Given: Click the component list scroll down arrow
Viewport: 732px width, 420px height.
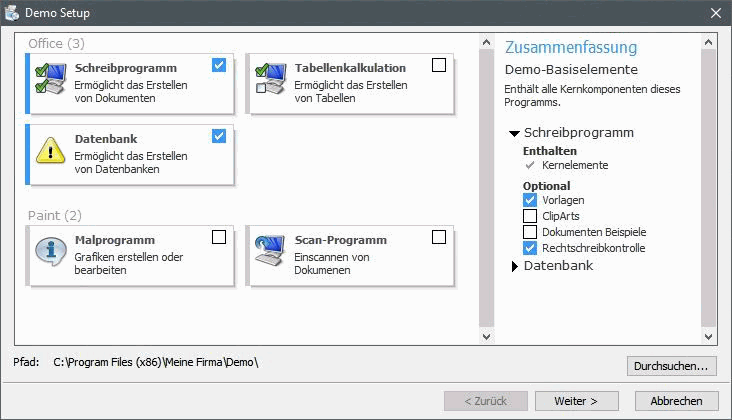Looking at the screenshot, I should (x=486, y=336).
